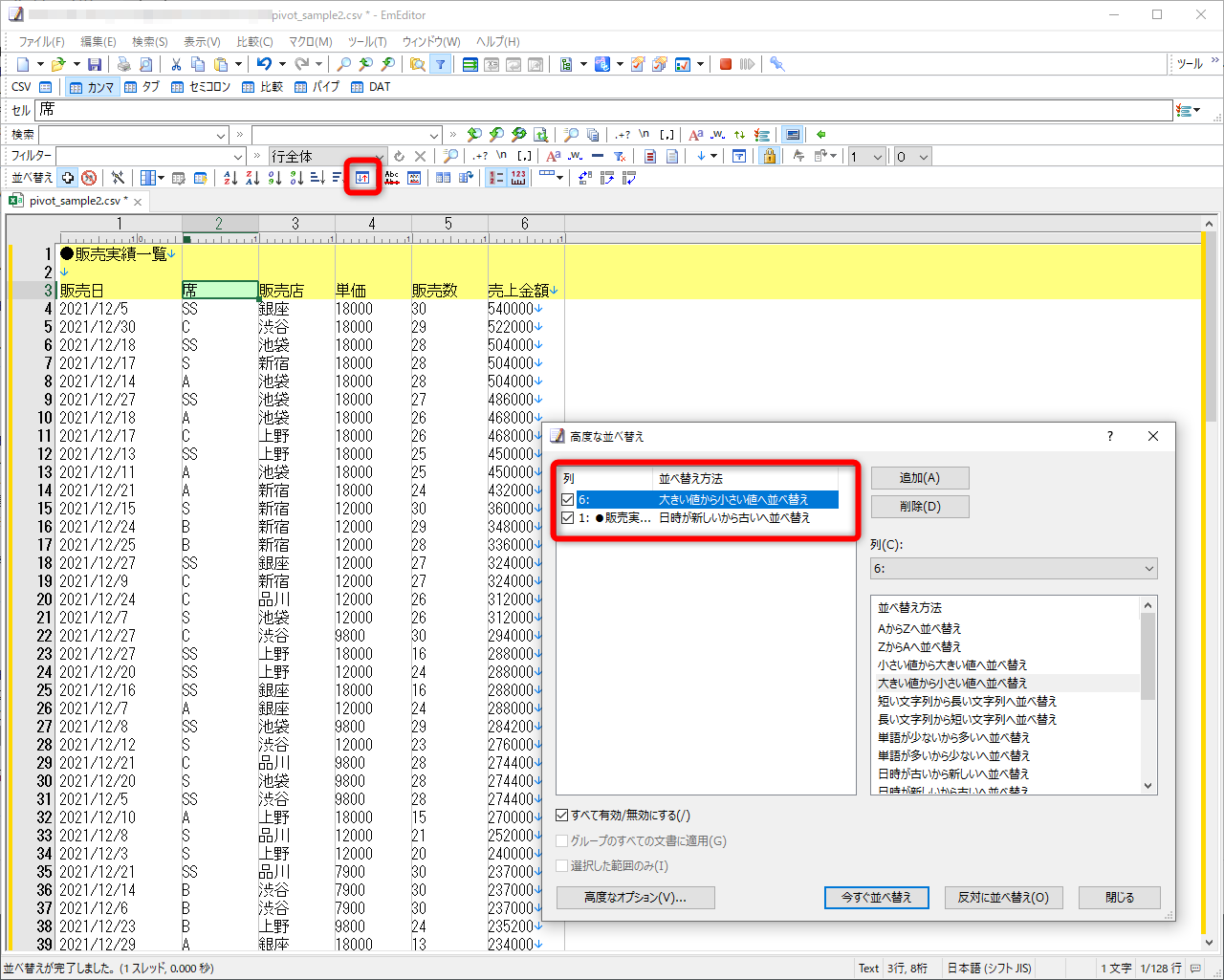Viewport: 1224px width, 980px height.
Task: Open the 列(C) column dropdown
Action: click(1013, 569)
